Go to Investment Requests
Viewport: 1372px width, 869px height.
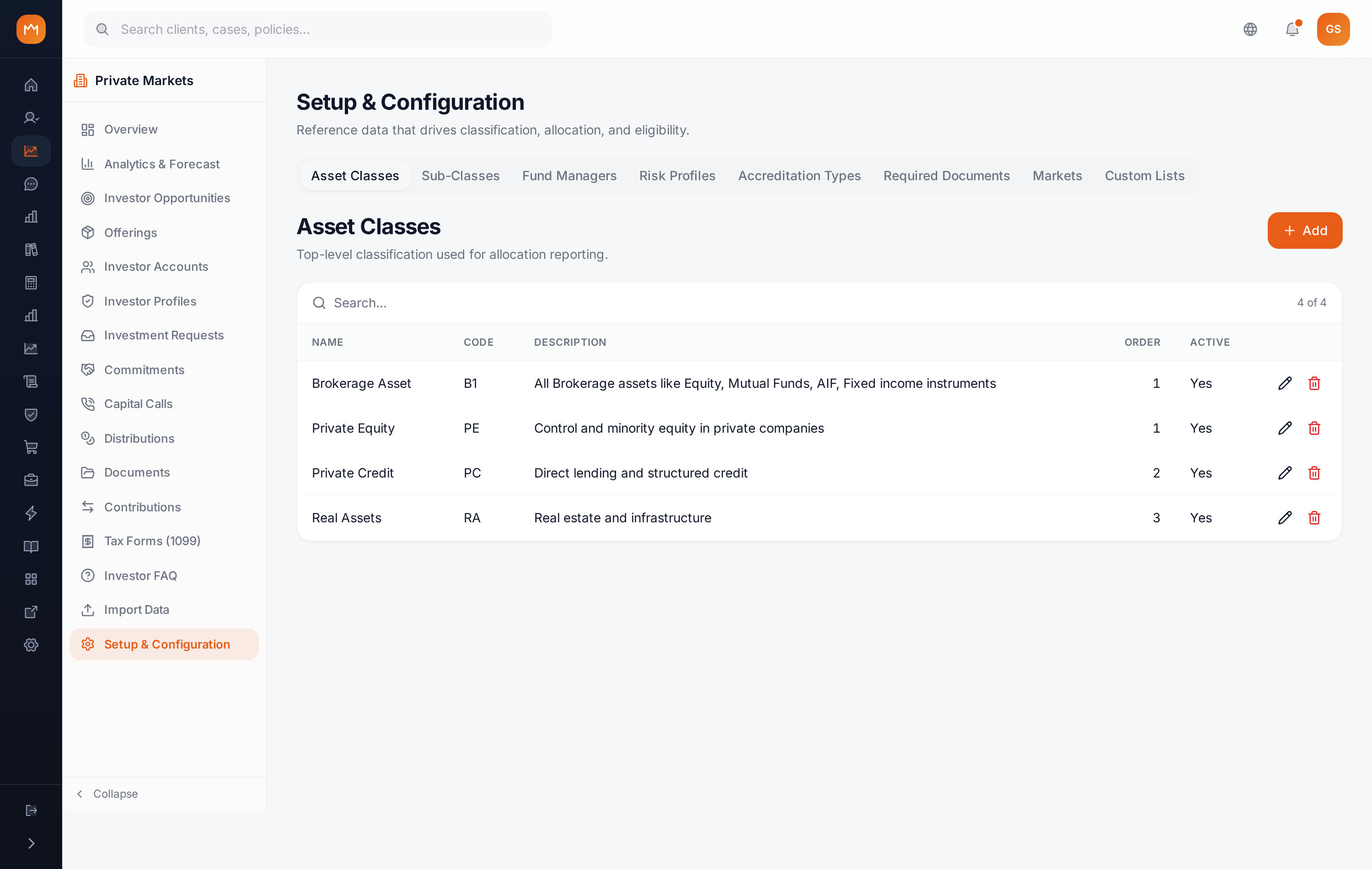[x=164, y=336]
